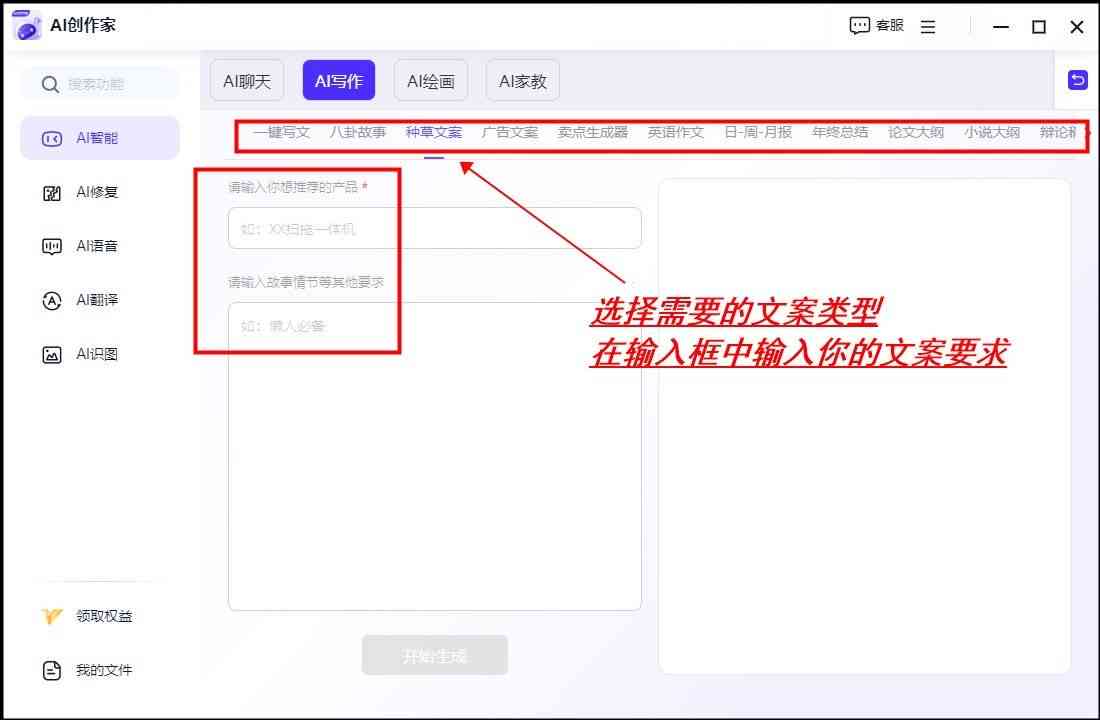Click the other requirements text area

coord(434,456)
